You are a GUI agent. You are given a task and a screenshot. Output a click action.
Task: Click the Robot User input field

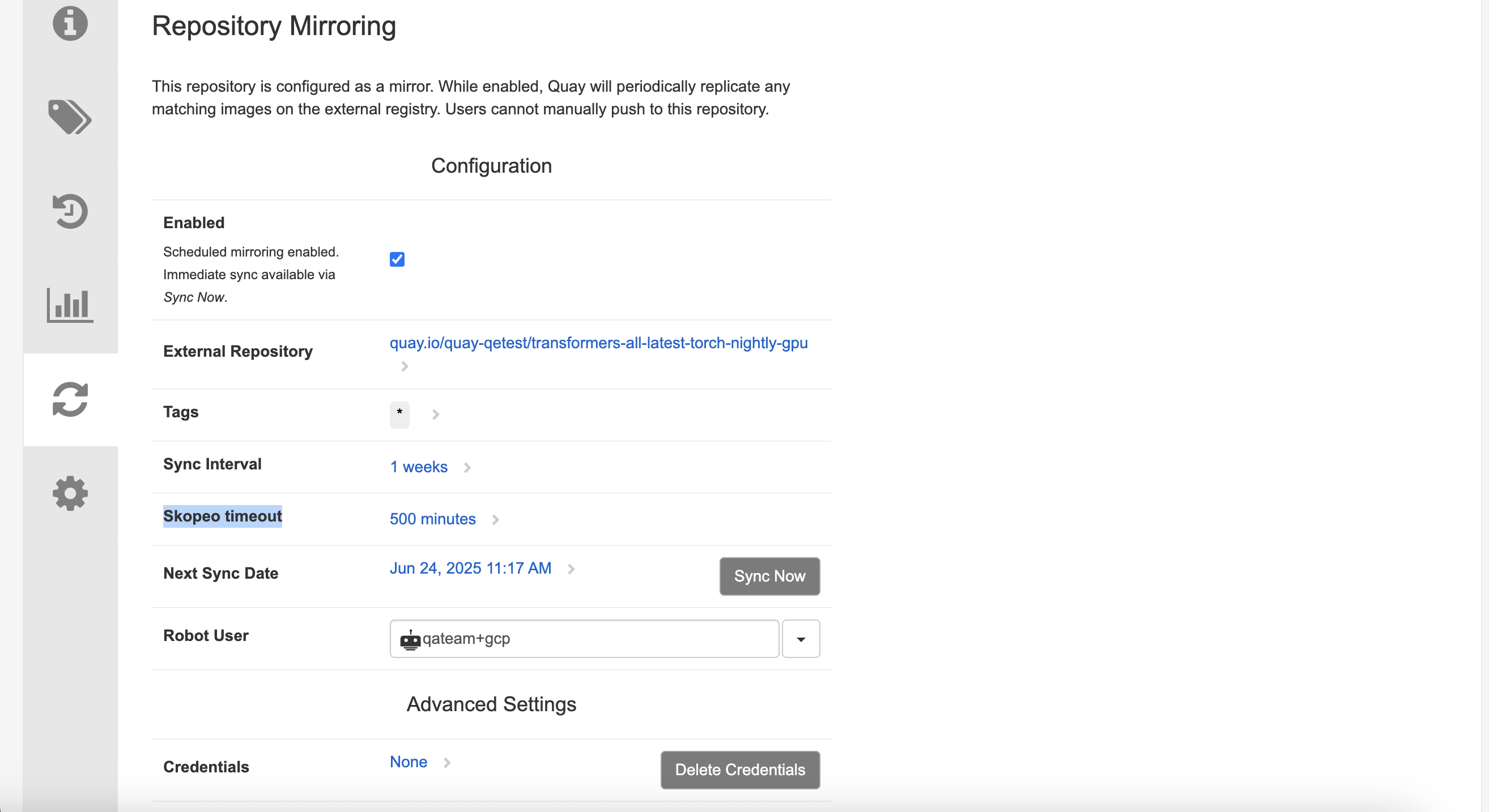coord(595,639)
